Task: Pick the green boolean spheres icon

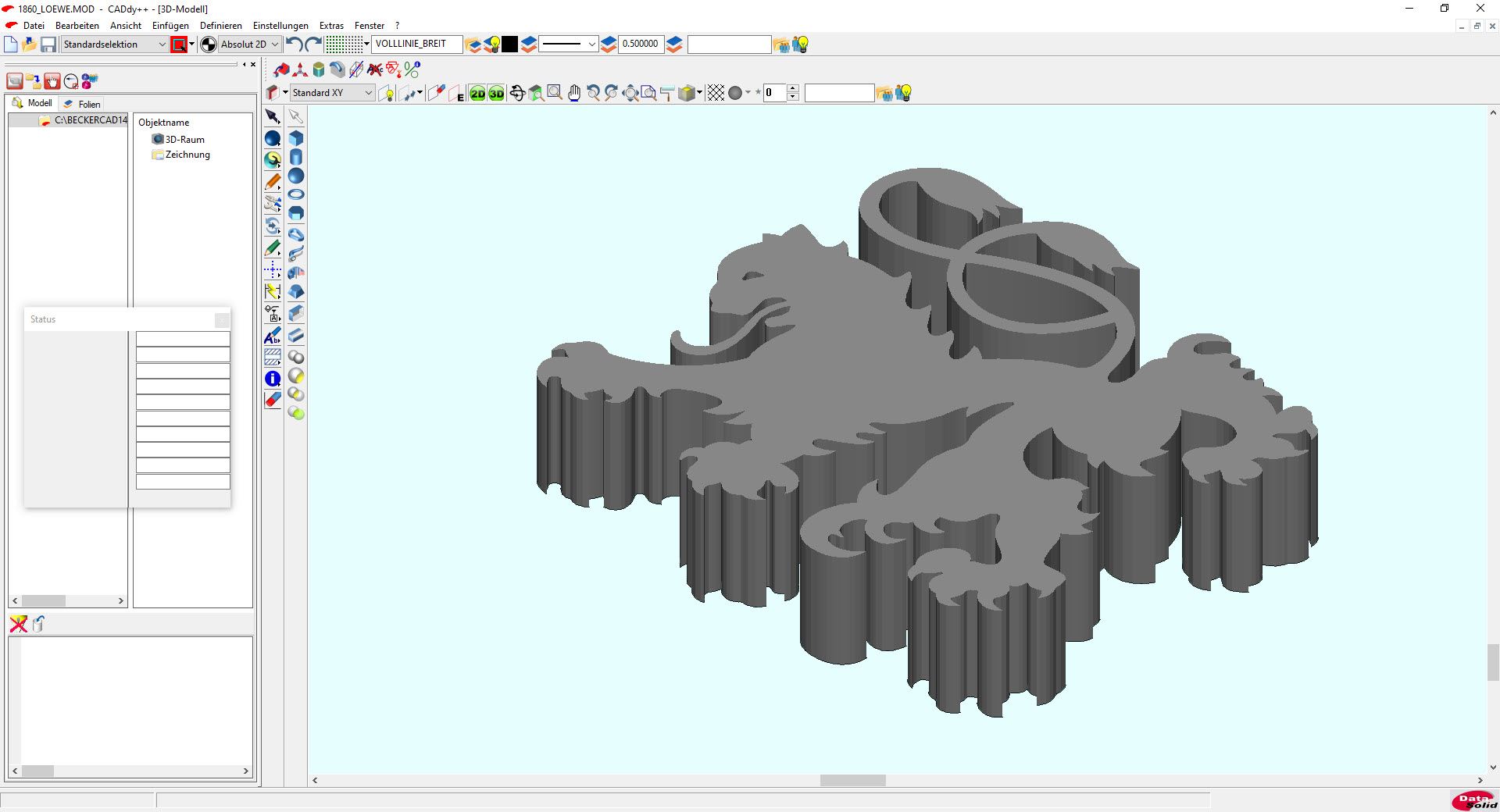Action: (296, 413)
